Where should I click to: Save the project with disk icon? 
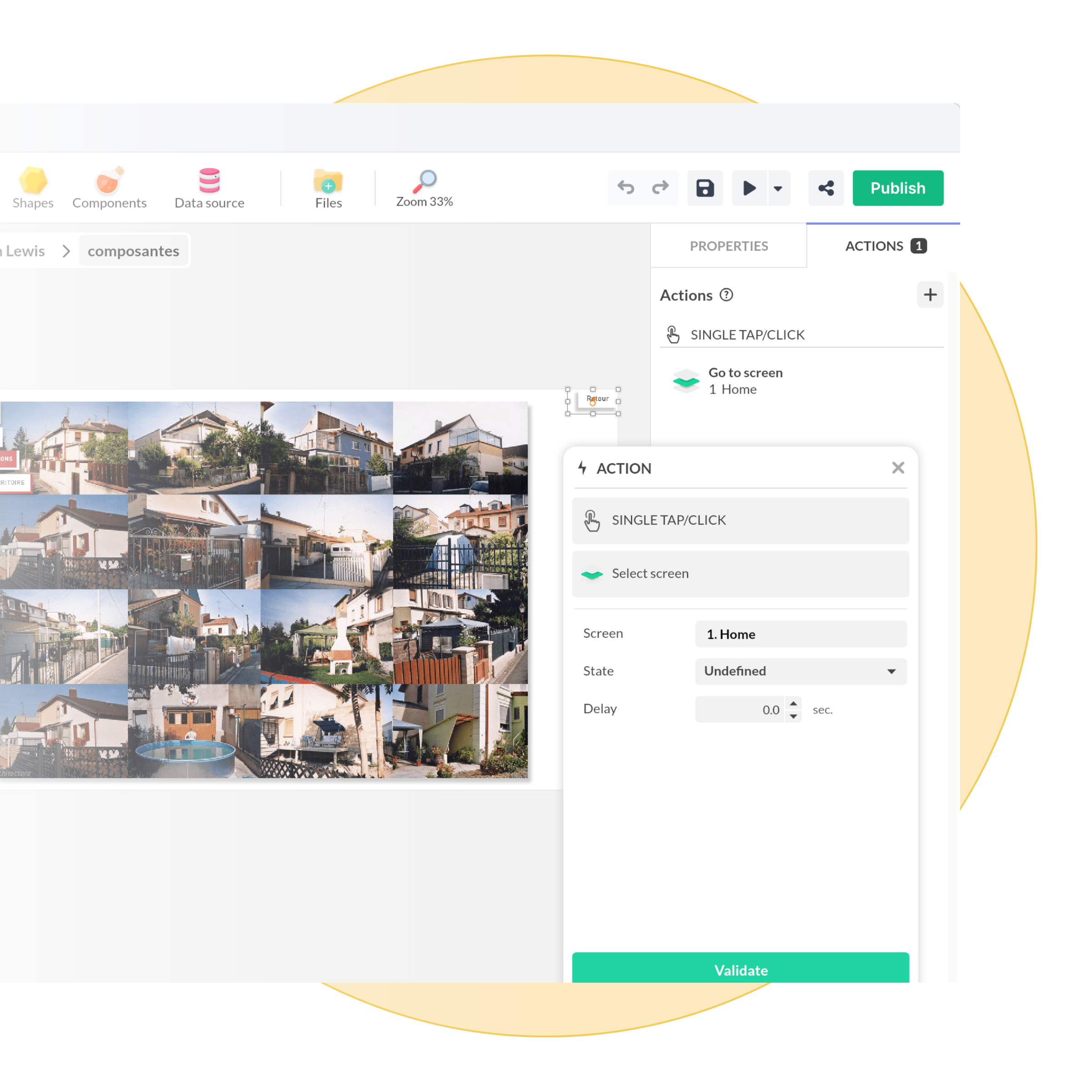(x=705, y=187)
